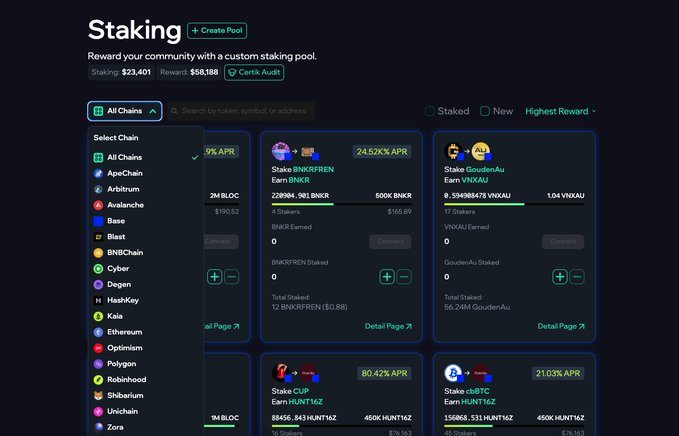Click the BNKRFREN token name link

click(x=314, y=169)
